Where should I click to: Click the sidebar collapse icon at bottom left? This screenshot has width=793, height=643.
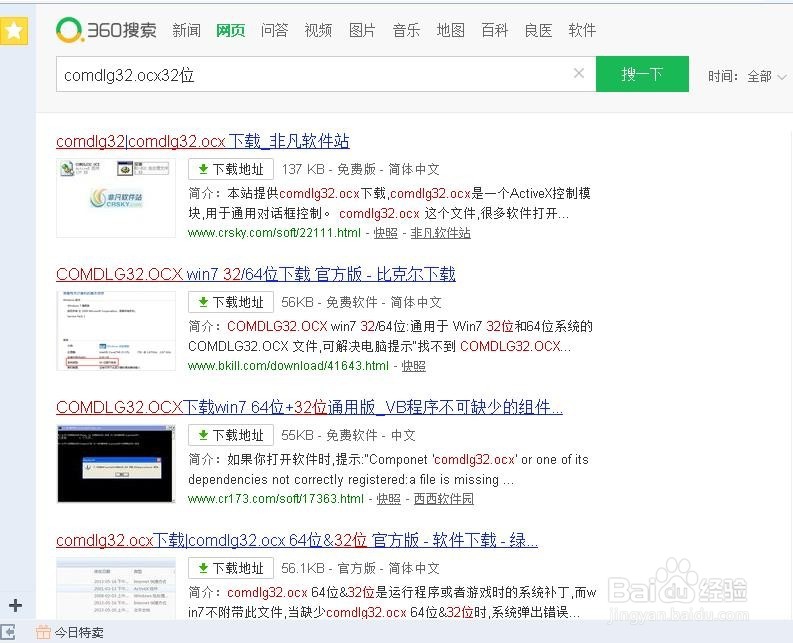(8, 632)
